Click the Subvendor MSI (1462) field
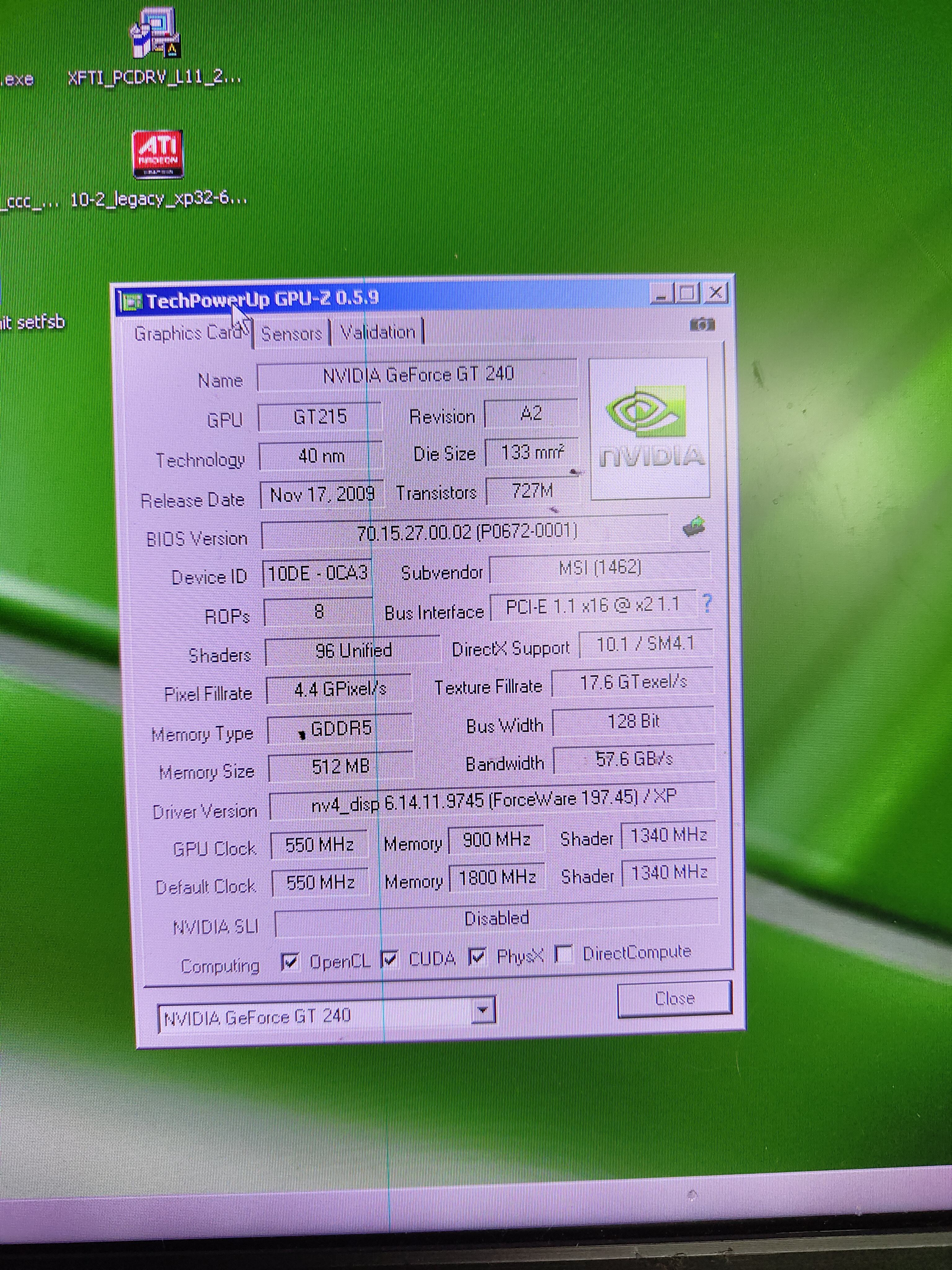This screenshot has width=952, height=1270. click(x=600, y=568)
